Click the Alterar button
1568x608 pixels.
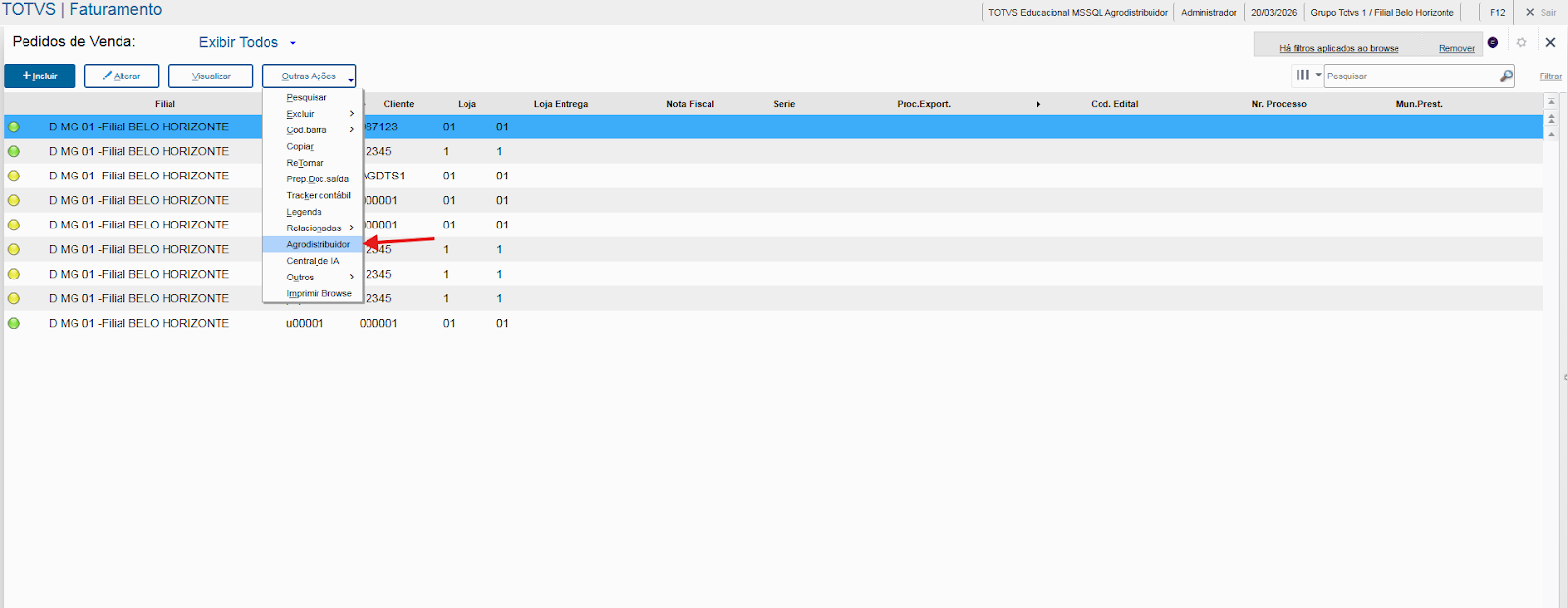click(x=122, y=76)
